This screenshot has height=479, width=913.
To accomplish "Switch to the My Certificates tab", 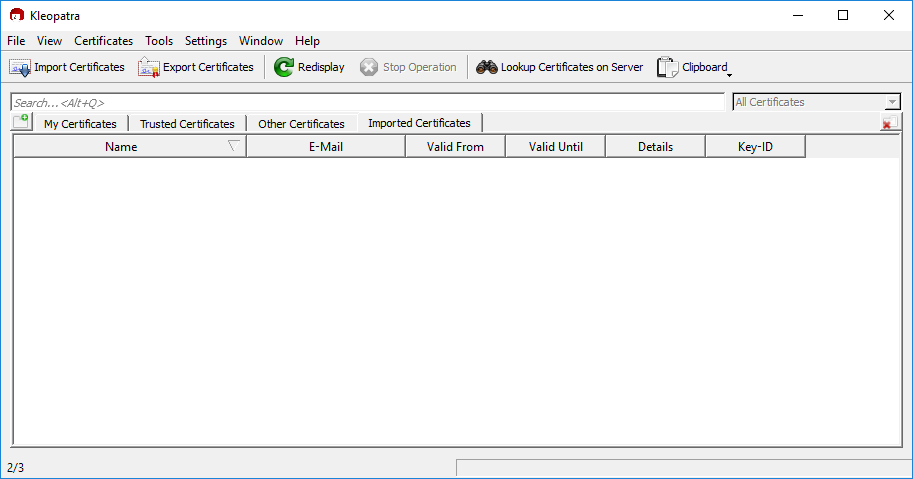I will (80, 124).
